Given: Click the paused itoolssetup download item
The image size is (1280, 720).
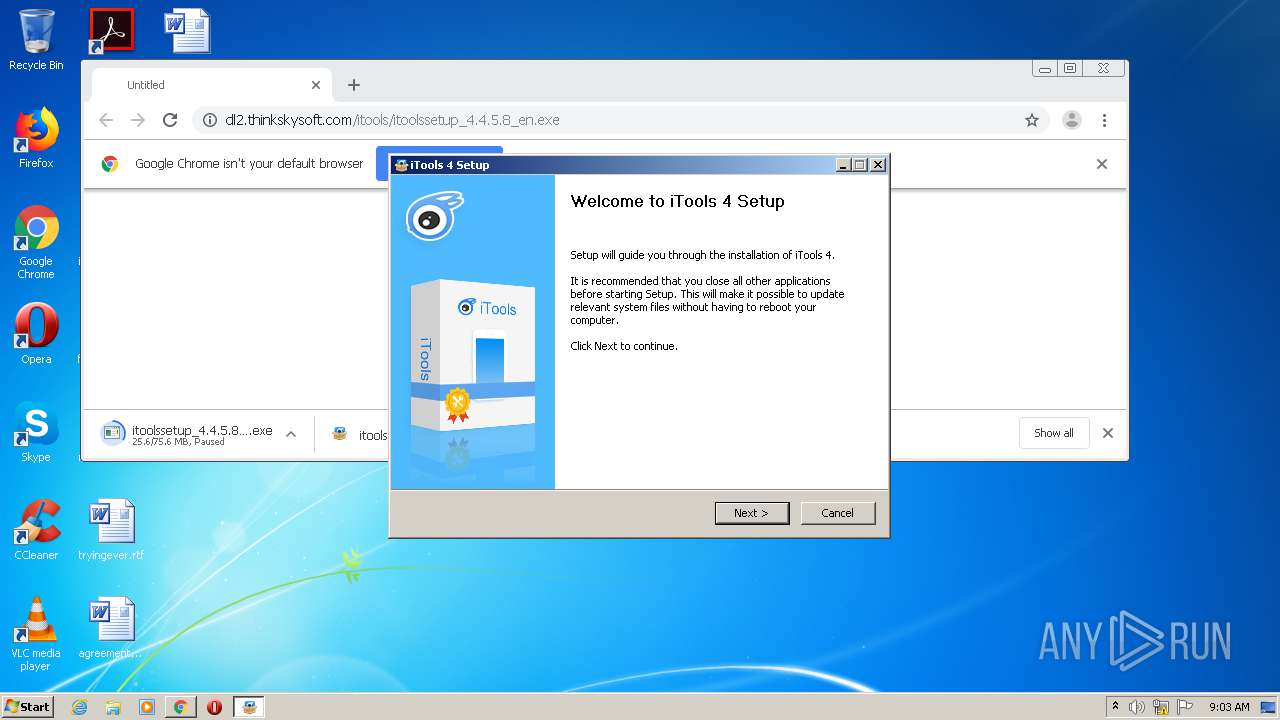Looking at the screenshot, I should tap(187, 434).
